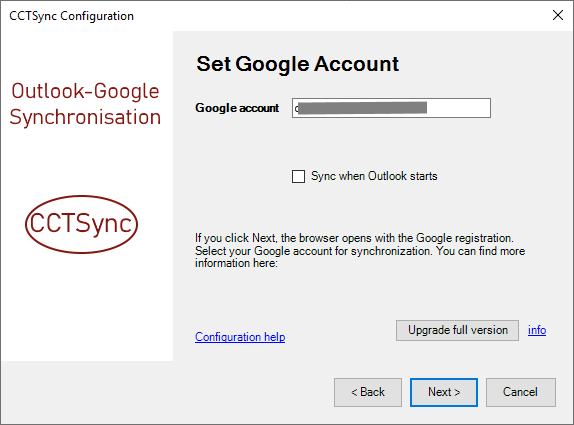Click Upgrade full version button
The width and height of the screenshot is (574, 425).
tap(457, 330)
